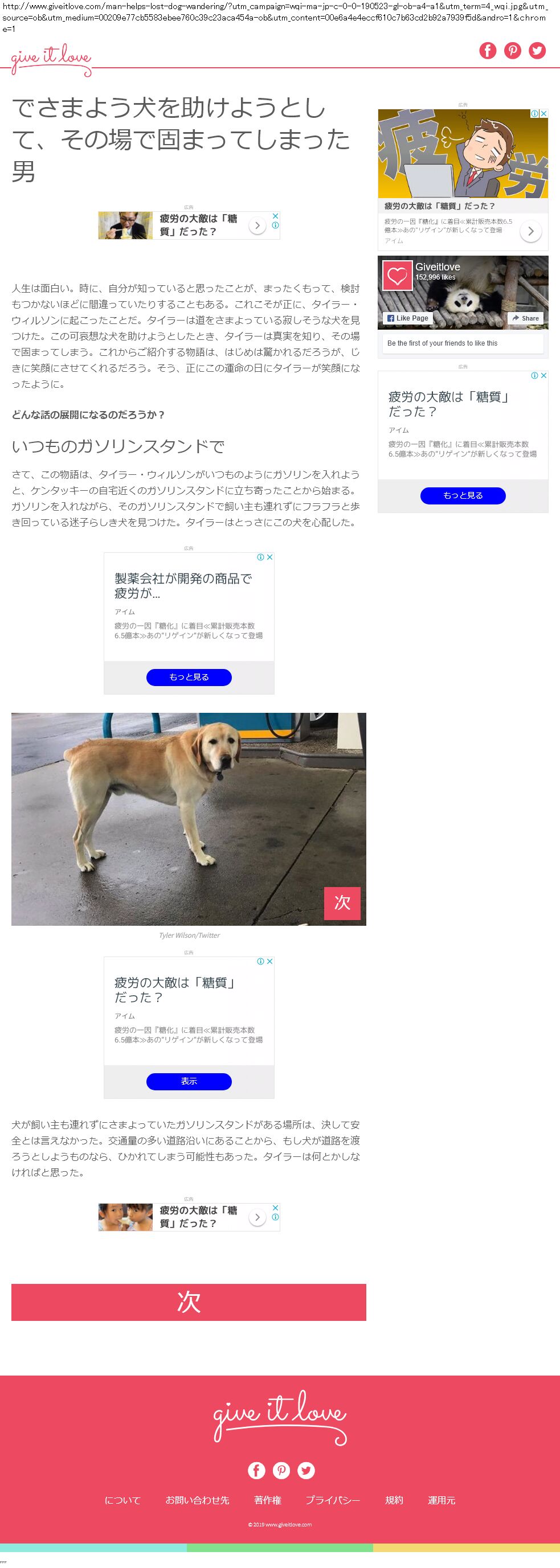Click the Pinterest icon in the footer
560x1568 pixels.
[281, 1470]
